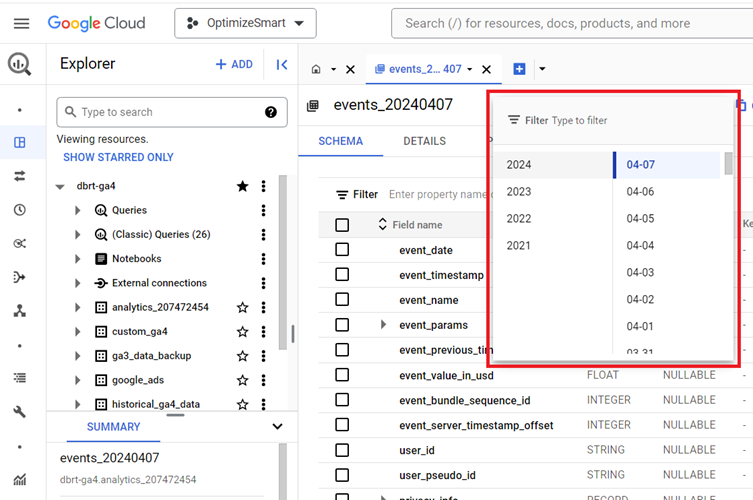Check the event_date field checkbox

(x=342, y=250)
